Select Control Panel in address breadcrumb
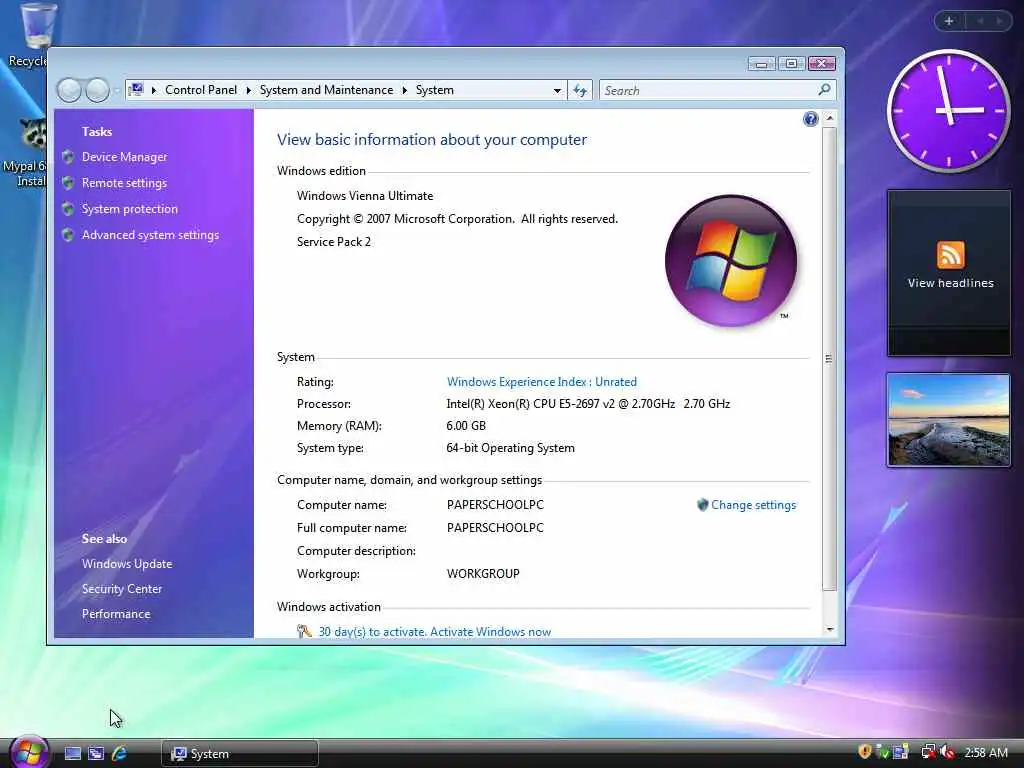 [x=200, y=90]
